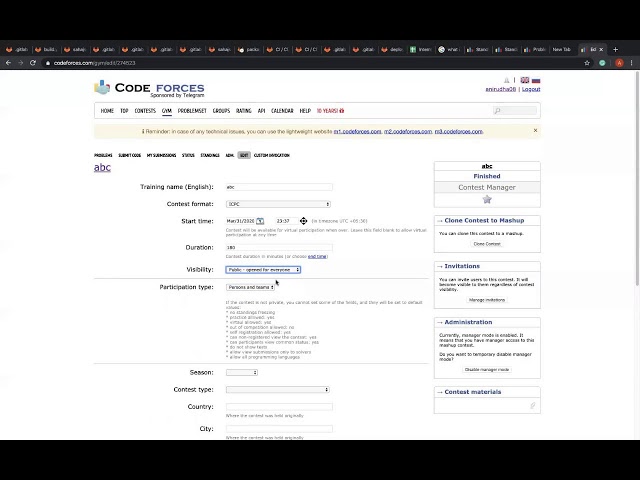The height and width of the screenshot is (480, 640).
Task: Open RATING in main navigation
Action: [244, 111]
